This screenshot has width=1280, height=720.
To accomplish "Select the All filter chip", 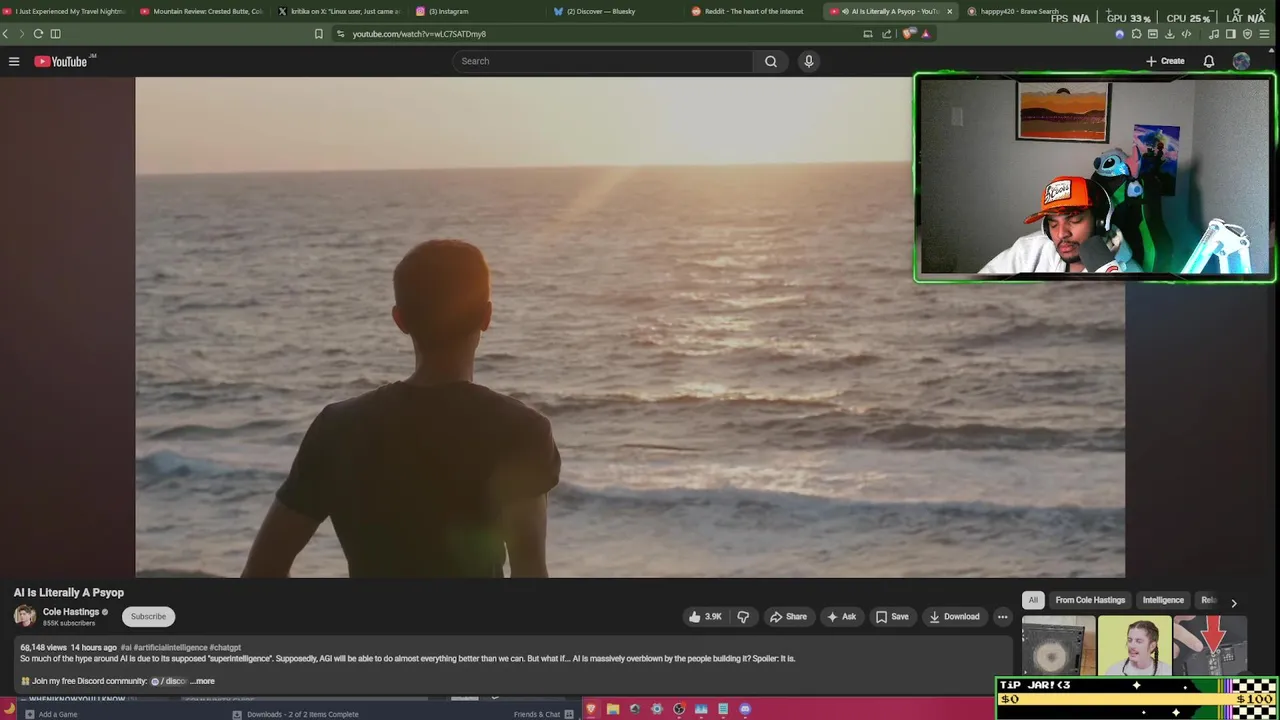I will pos(1033,600).
